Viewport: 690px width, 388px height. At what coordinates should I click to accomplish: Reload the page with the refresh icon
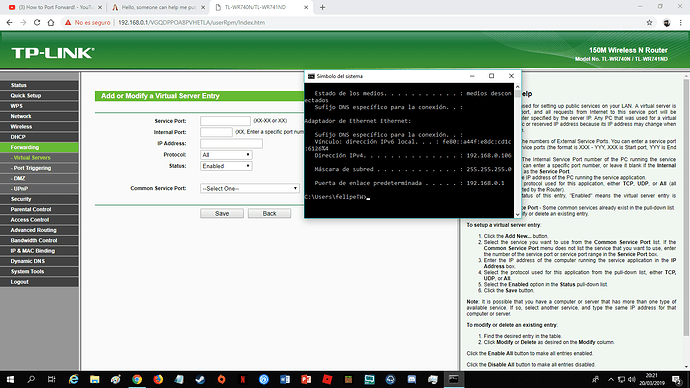tap(37, 22)
